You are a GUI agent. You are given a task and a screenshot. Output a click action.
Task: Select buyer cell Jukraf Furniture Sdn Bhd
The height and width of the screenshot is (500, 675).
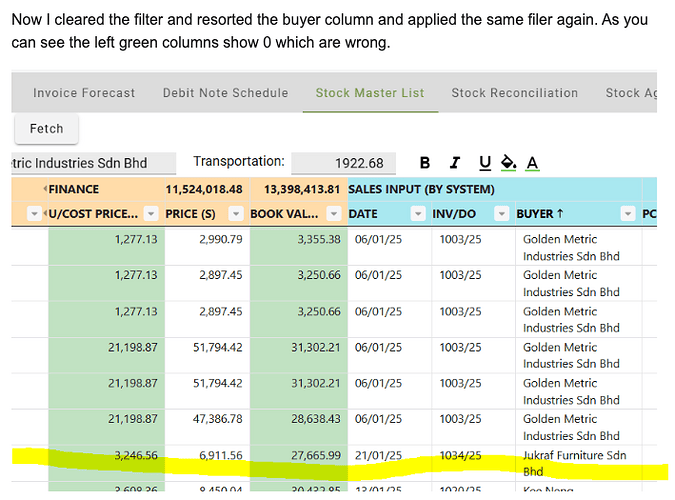pyautogui.click(x=579, y=463)
